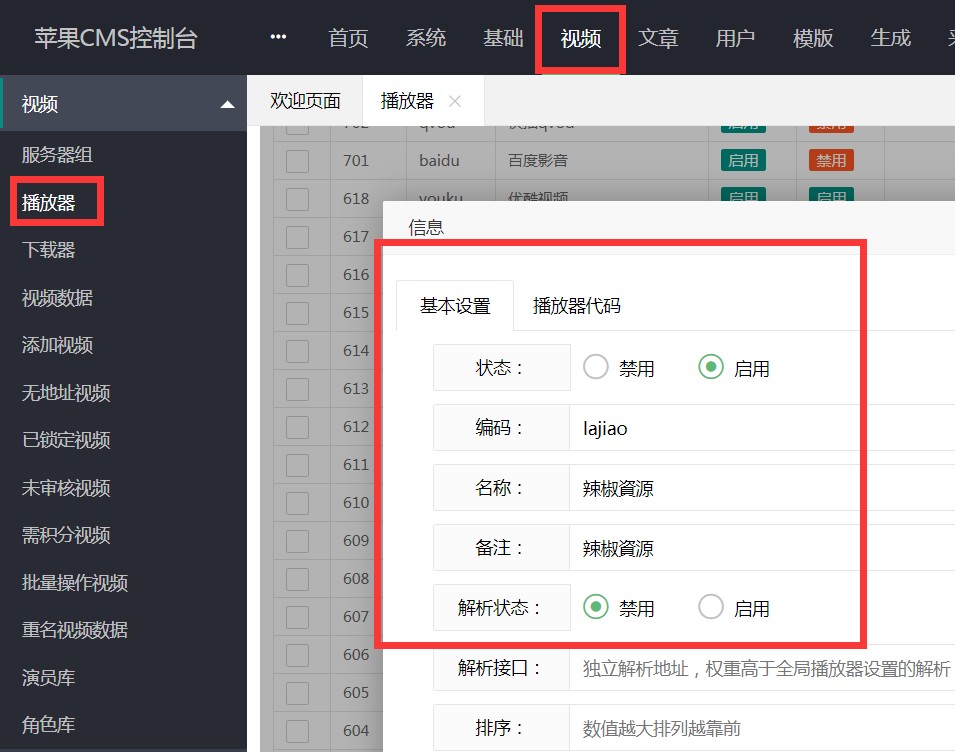Set 解析状态 to 禁用

pyautogui.click(x=596, y=607)
